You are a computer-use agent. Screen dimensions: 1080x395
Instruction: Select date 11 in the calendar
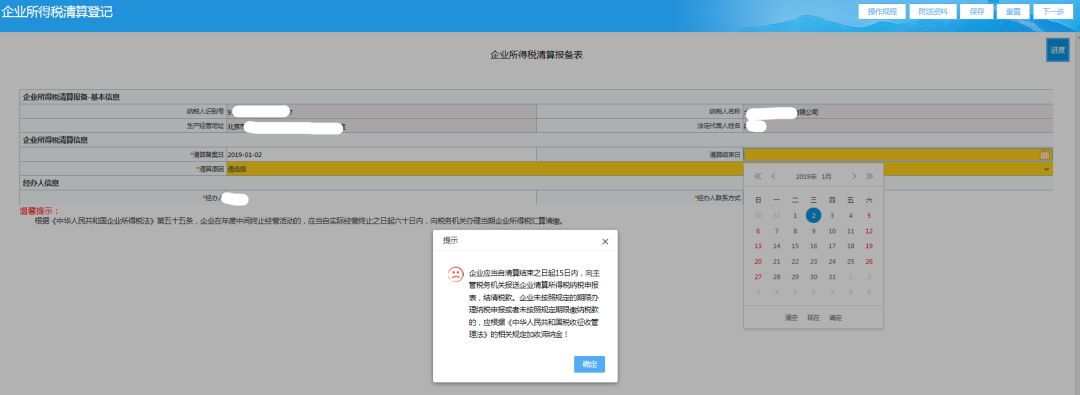pos(851,231)
